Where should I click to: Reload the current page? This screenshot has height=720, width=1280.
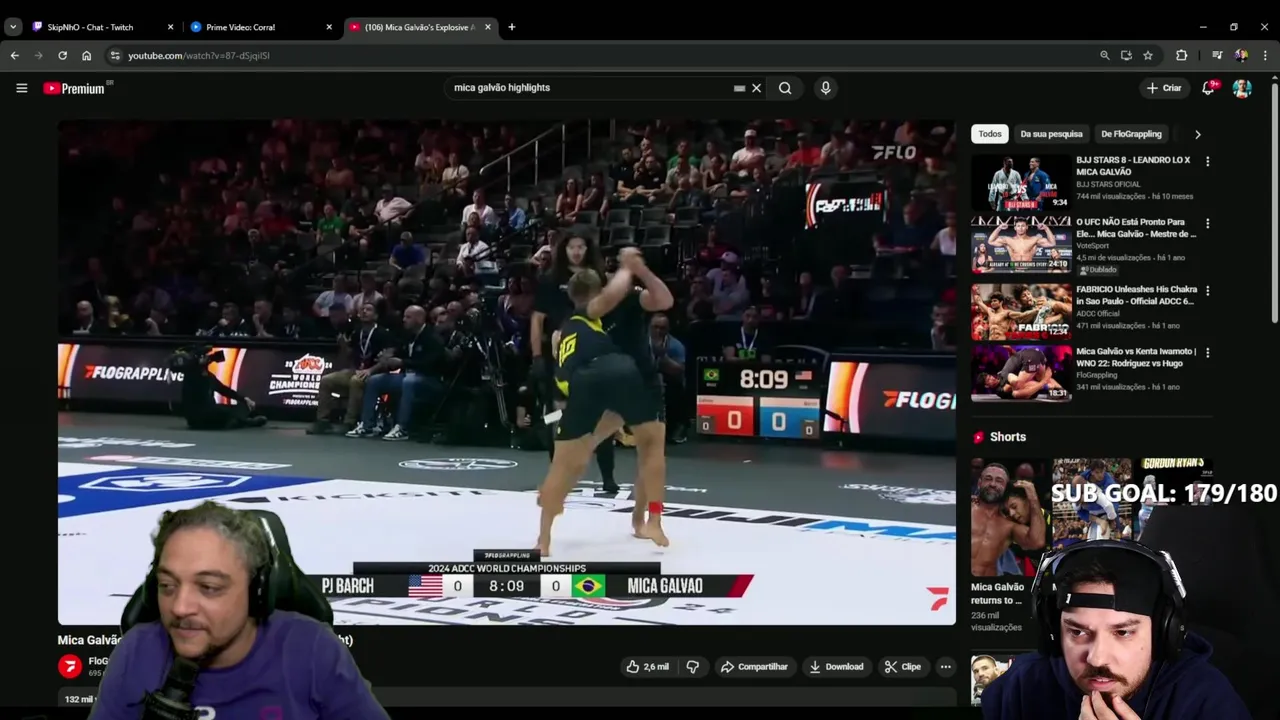point(62,56)
